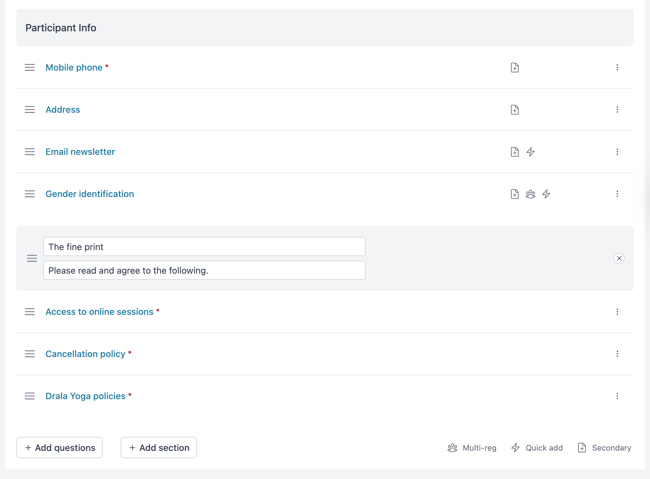The height and width of the screenshot is (479, 650).
Task: Click Quick add lightning icon on Gender identification
Action: point(546,194)
